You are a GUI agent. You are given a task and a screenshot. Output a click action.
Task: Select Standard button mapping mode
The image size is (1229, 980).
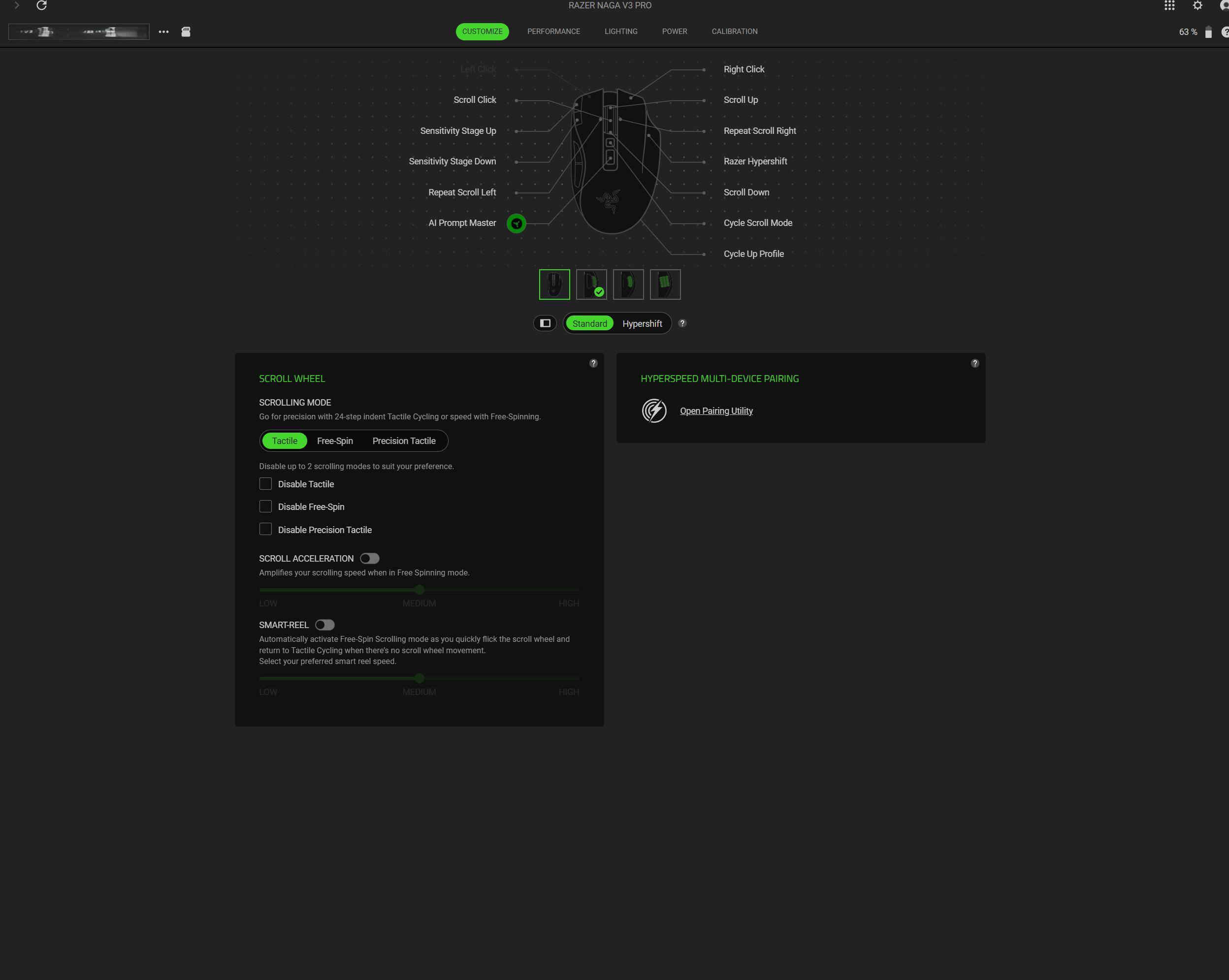(x=589, y=323)
